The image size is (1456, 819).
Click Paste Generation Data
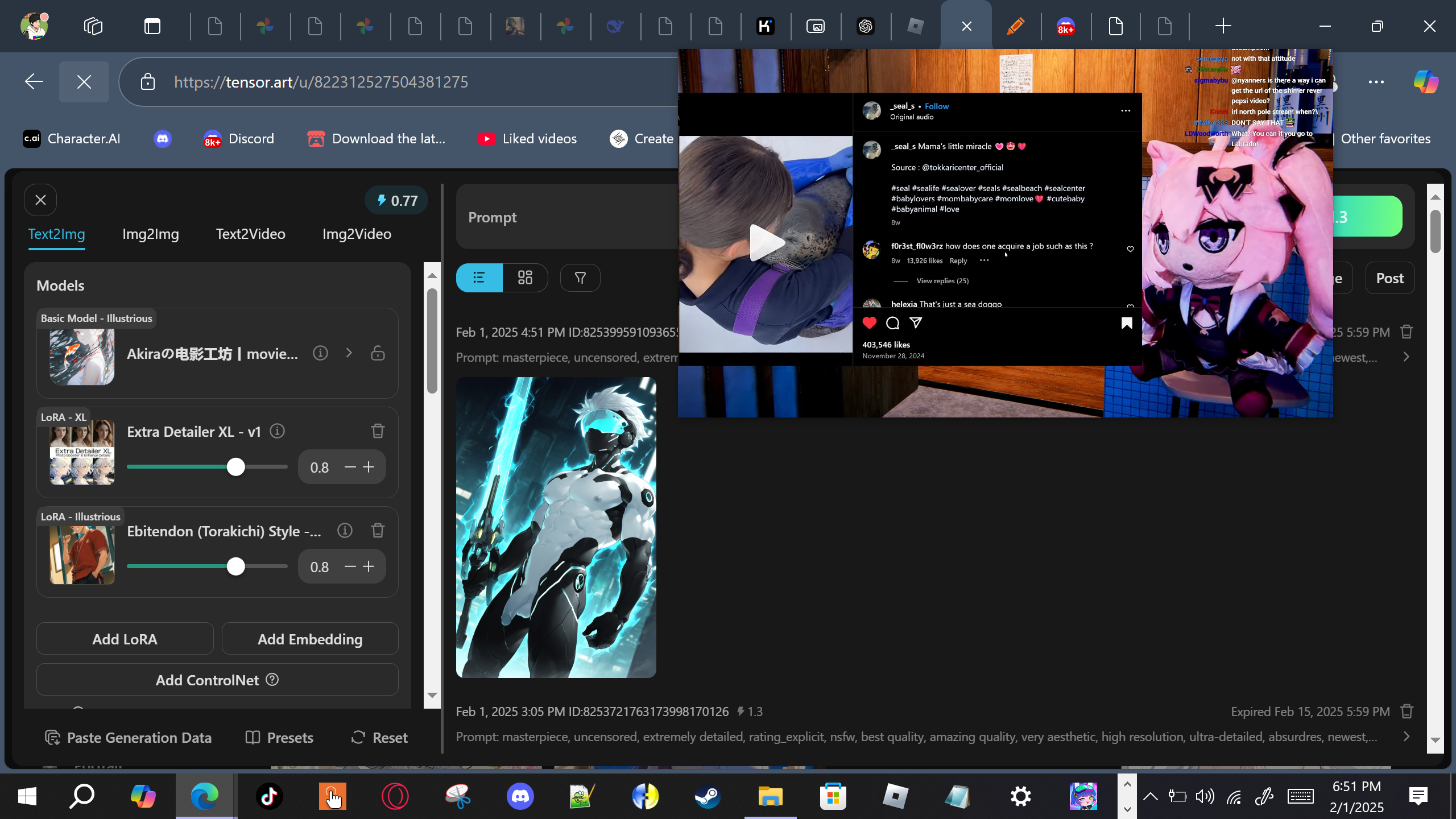pos(129,738)
